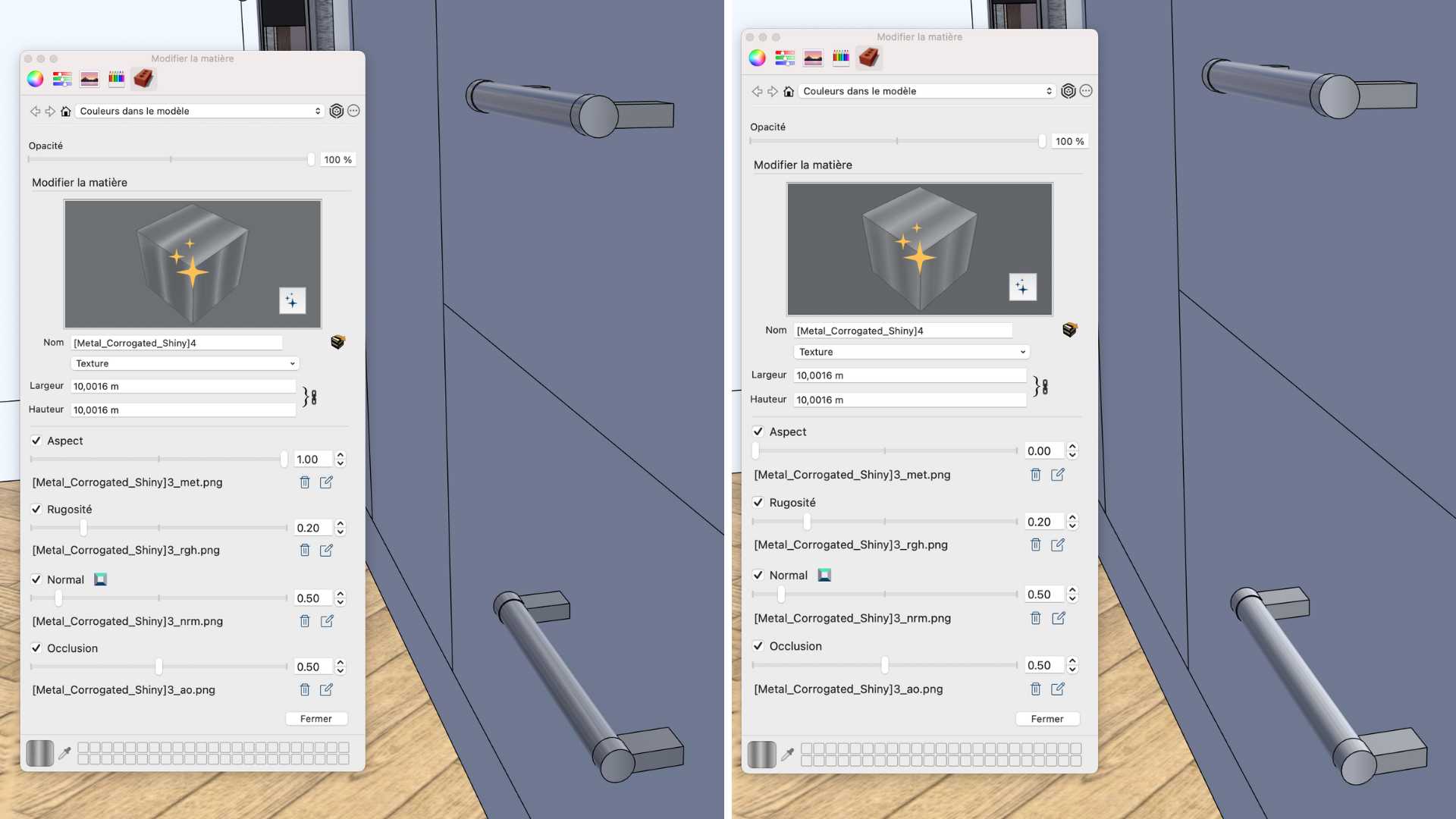Screen dimensions: 1456x819
Task: Open color wheel picker in right panel
Action: pos(757,58)
